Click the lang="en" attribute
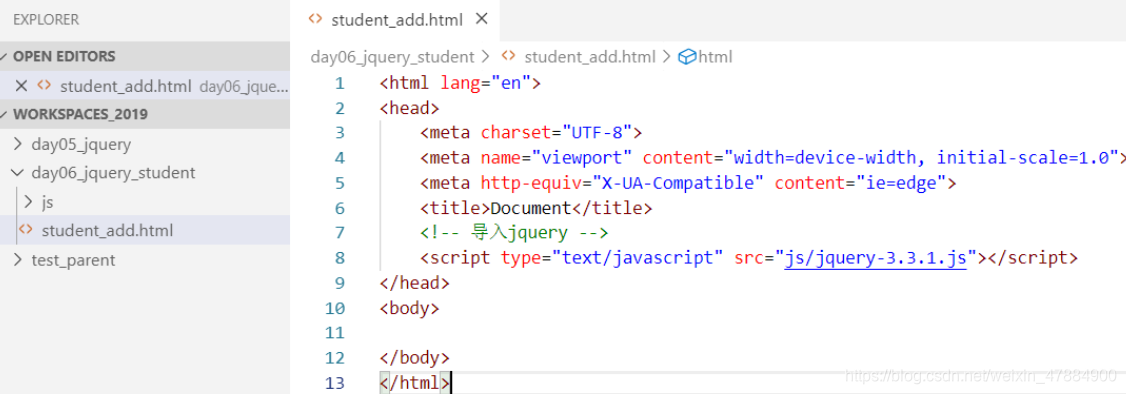This screenshot has width=1126, height=394. [485, 83]
